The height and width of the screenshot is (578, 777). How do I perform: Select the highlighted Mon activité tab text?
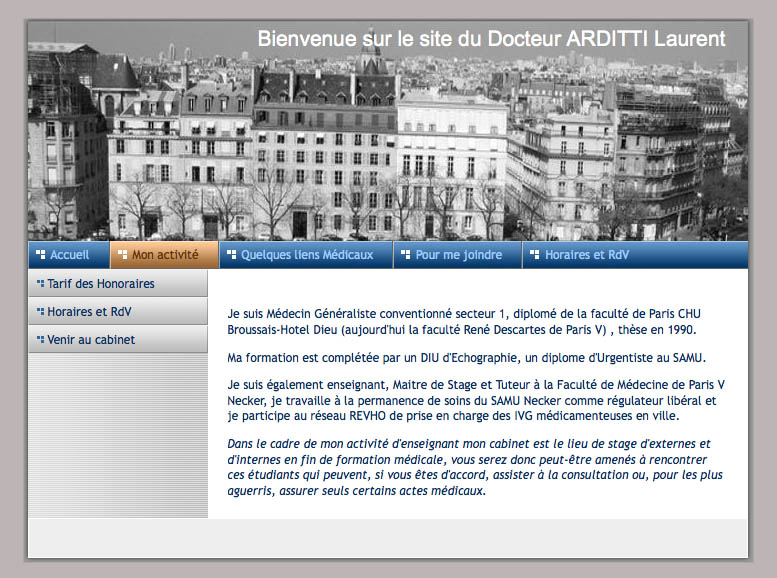point(165,255)
